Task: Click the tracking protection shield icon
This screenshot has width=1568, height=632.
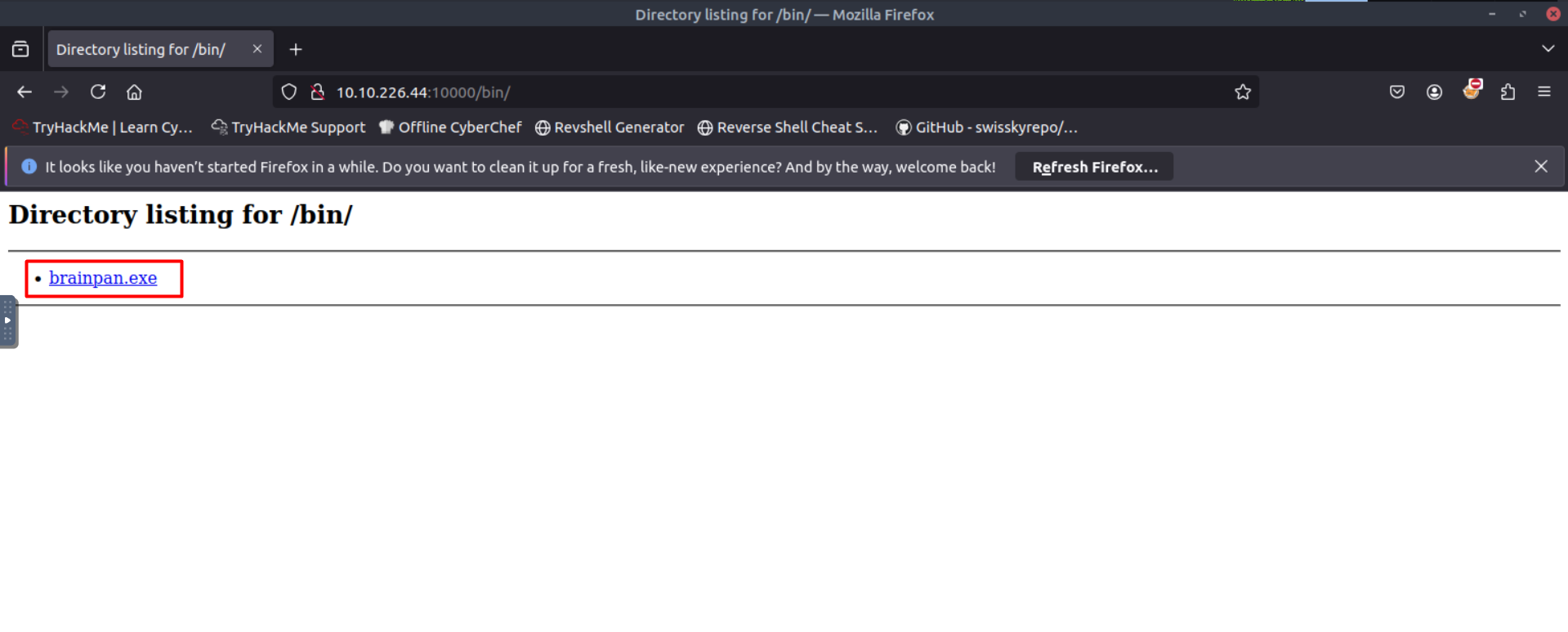Action: (288, 92)
